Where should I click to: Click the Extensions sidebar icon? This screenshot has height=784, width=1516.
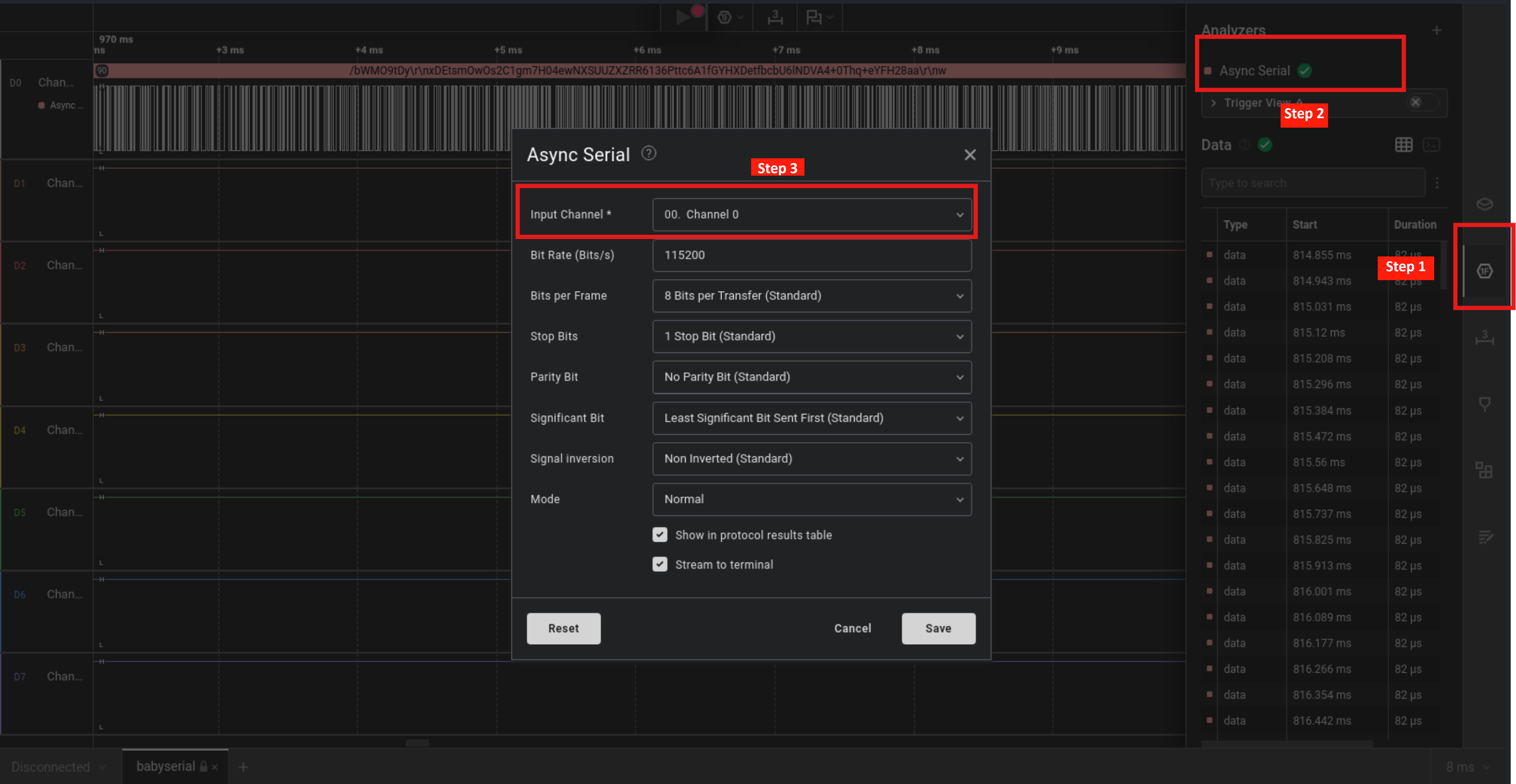tap(1484, 471)
